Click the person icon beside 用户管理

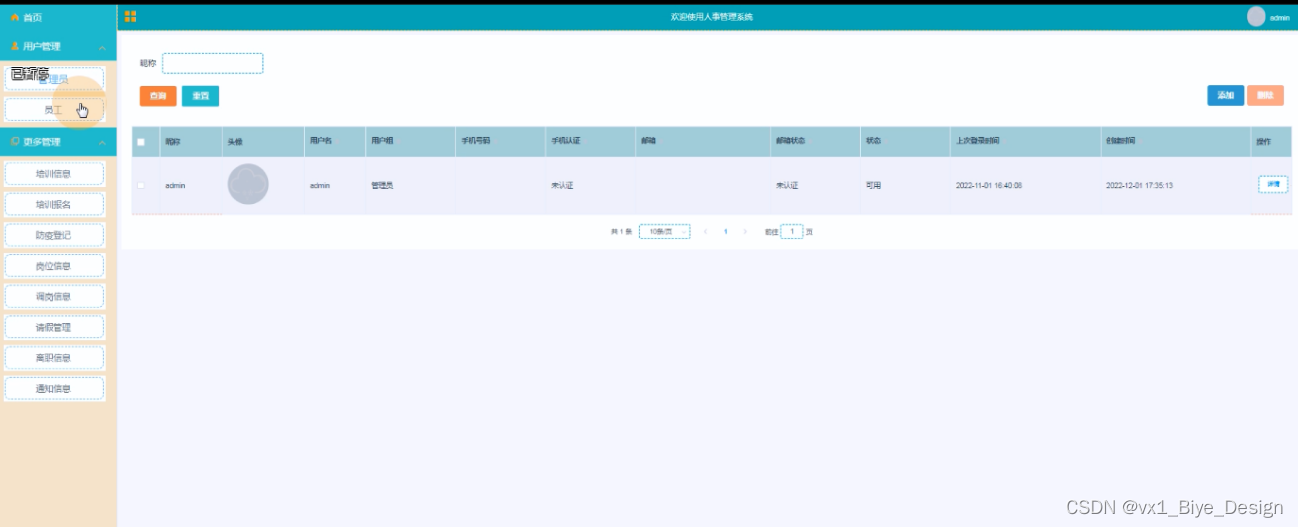14,46
